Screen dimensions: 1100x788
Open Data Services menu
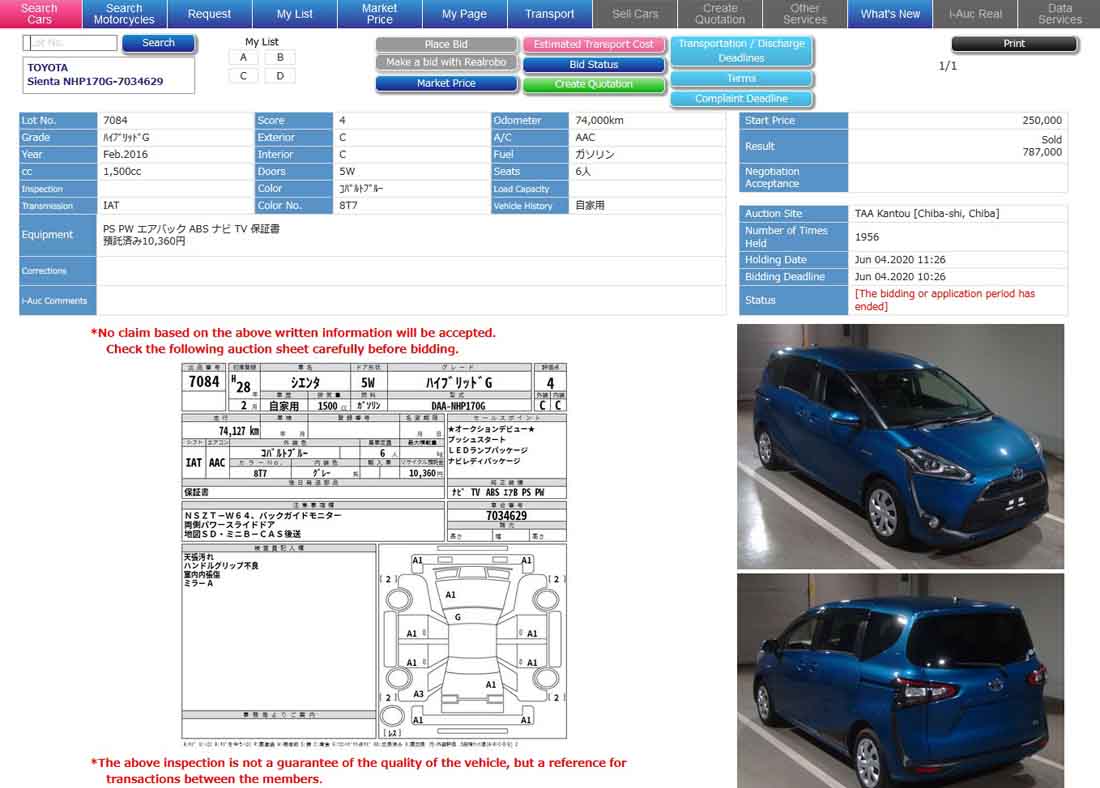pyautogui.click(x=1059, y=13)
